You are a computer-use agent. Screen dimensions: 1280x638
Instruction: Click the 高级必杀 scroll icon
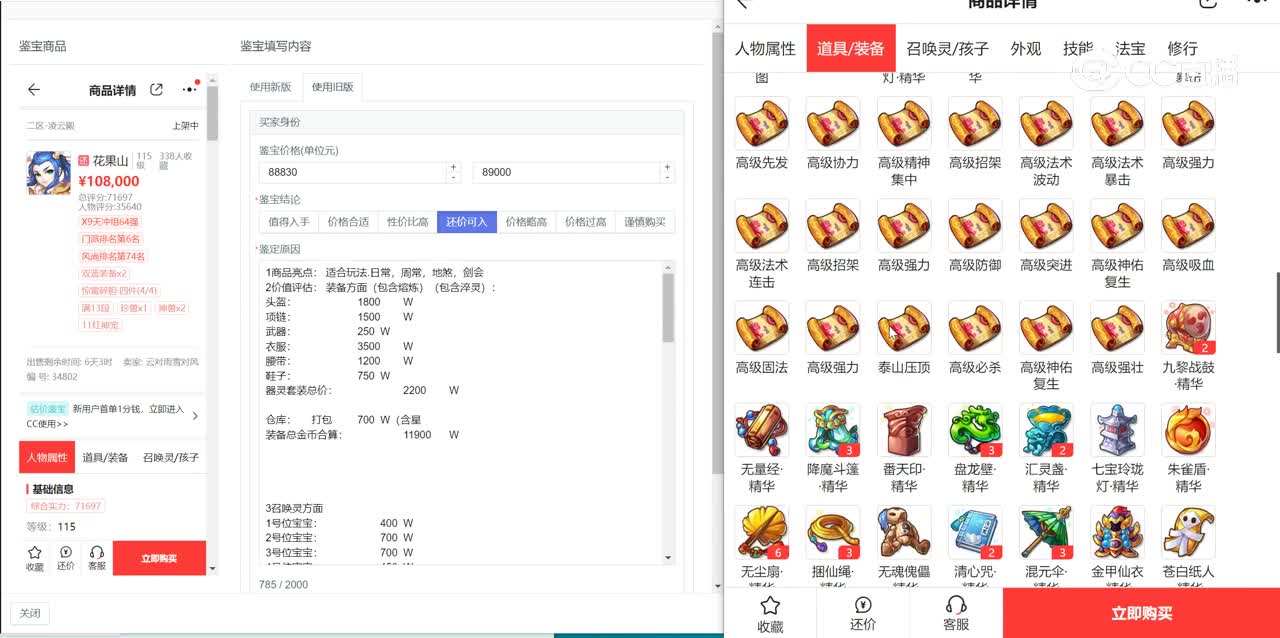(975, 328)
